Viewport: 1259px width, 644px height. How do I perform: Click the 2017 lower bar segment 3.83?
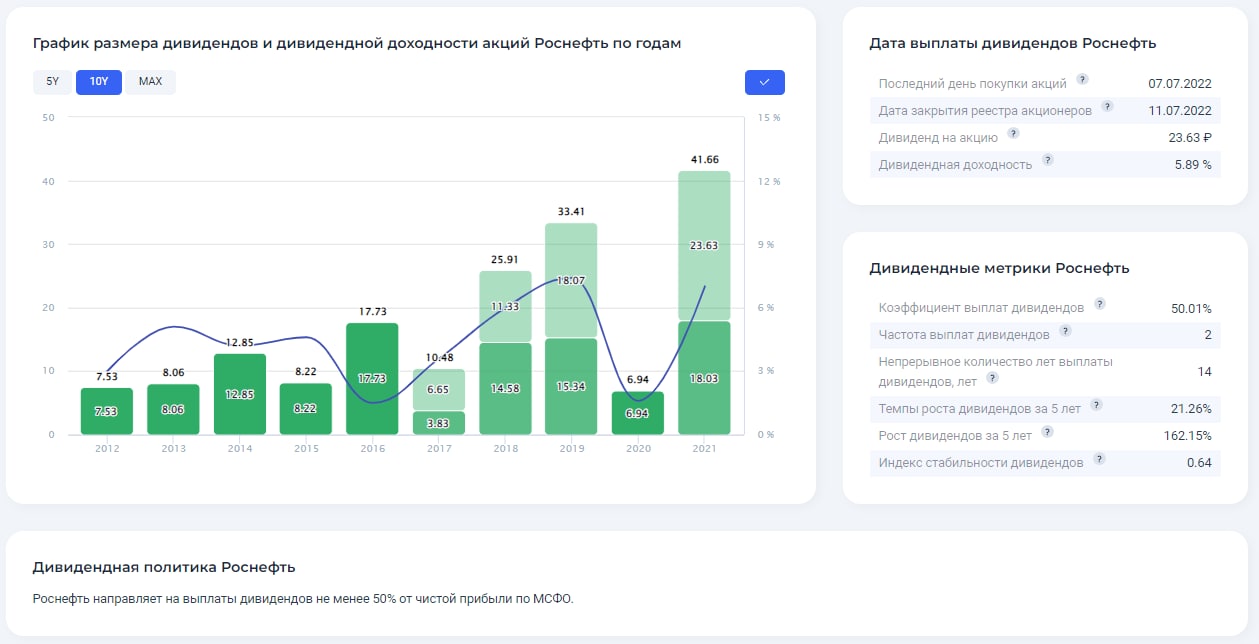click(439, 423)
